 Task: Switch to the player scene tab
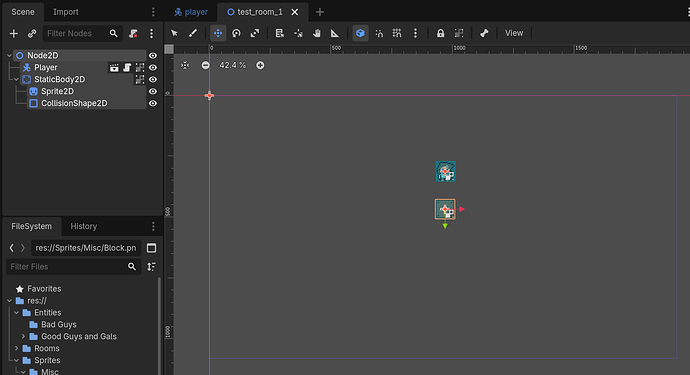click(x=191, y=12)
